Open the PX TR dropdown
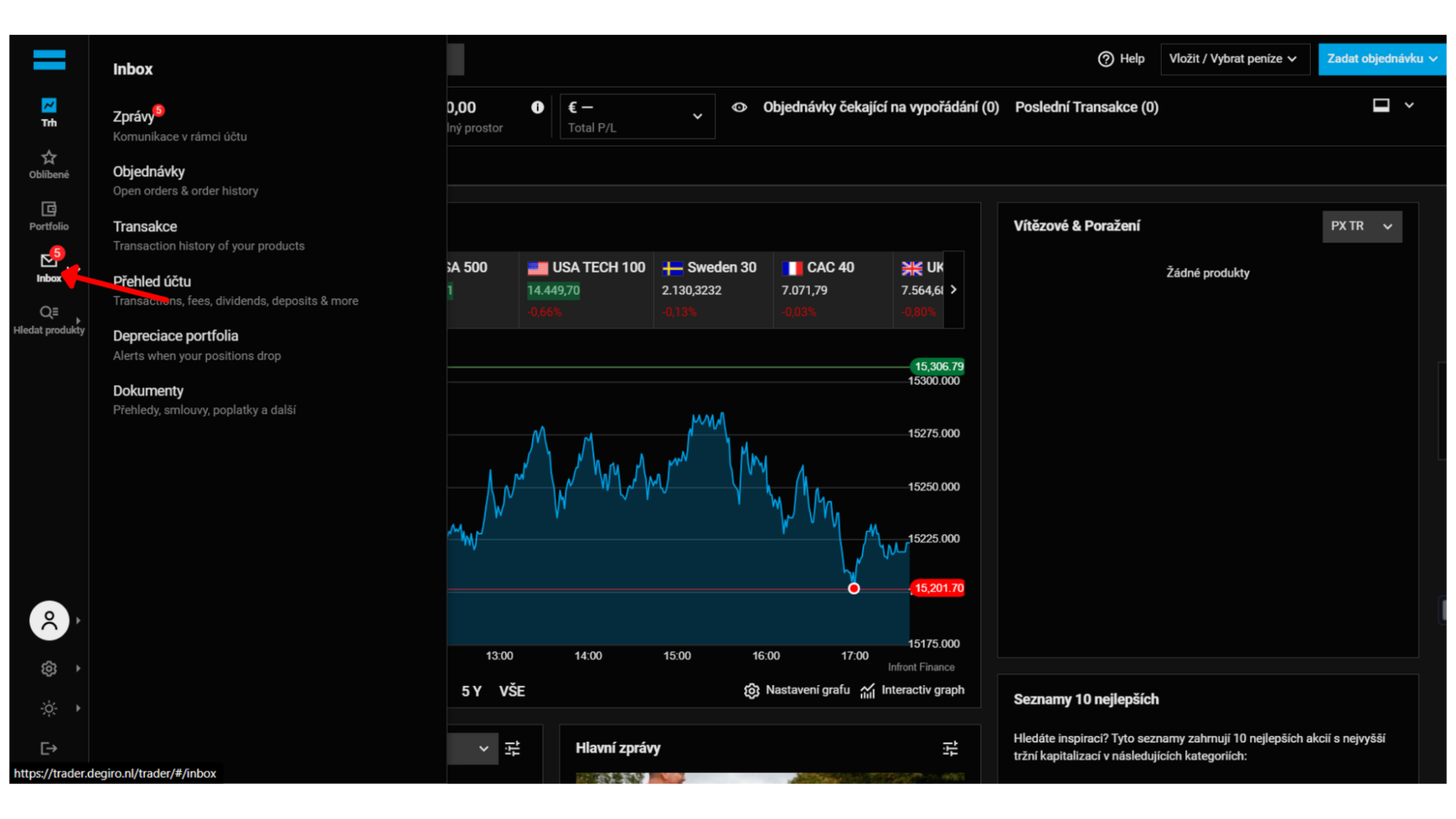The width and height of the screenshot is (1456, 819). point(1361,226)
